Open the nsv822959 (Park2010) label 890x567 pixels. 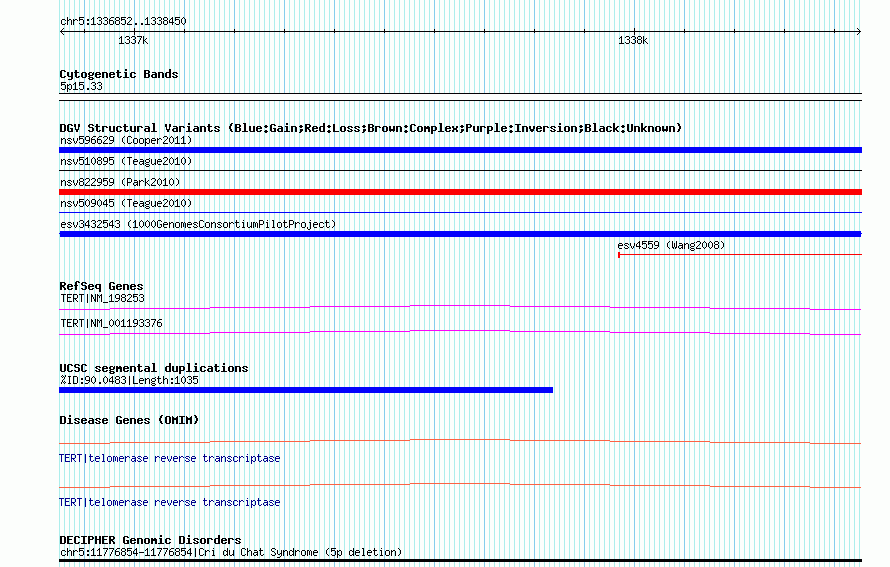pos(120,182)
